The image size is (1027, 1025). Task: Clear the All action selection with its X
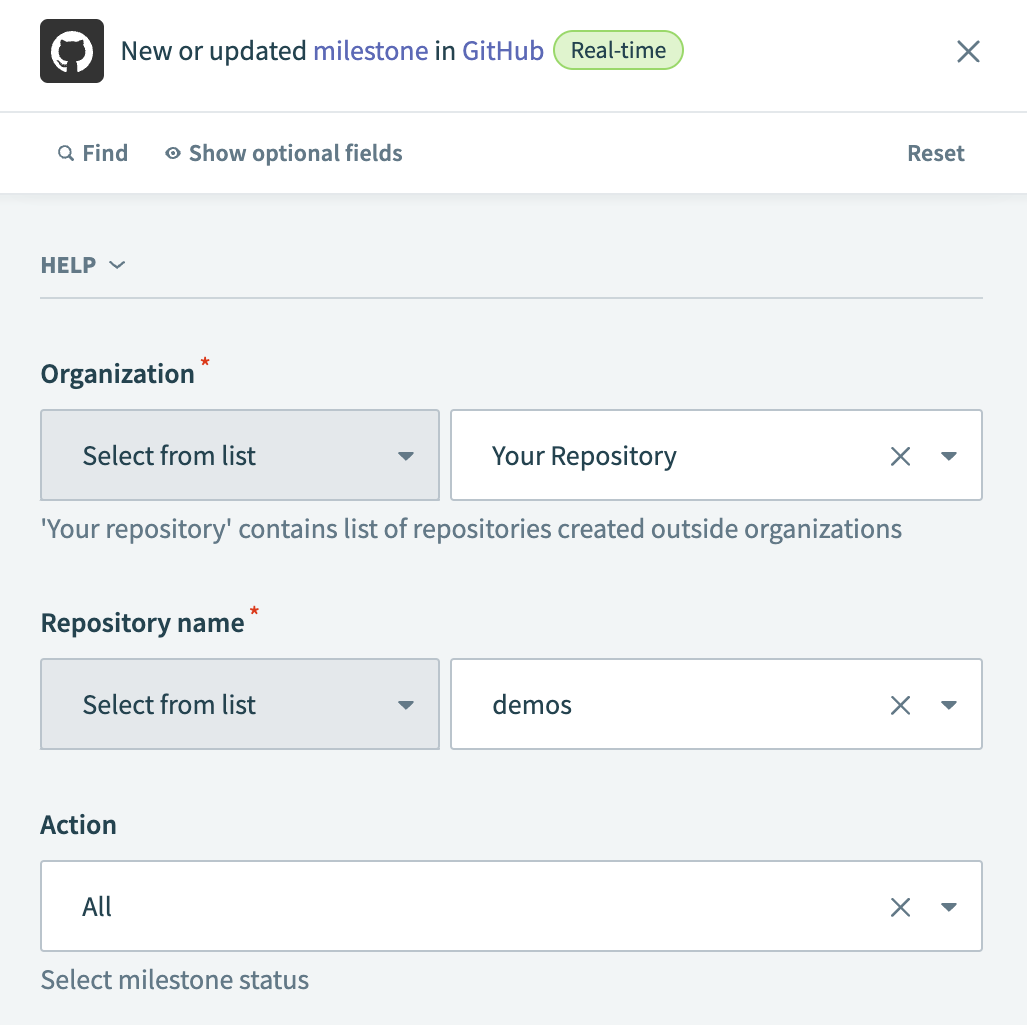click(900, 906)
